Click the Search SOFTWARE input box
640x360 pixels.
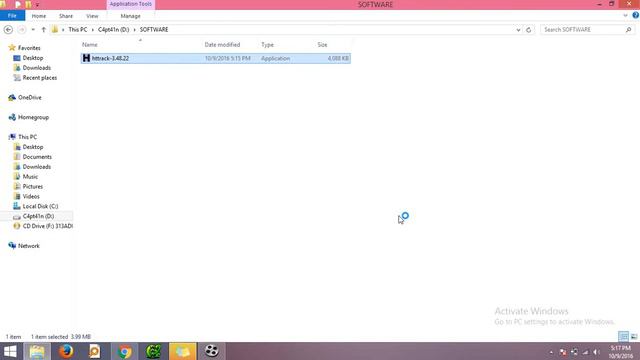pos(582,30)
